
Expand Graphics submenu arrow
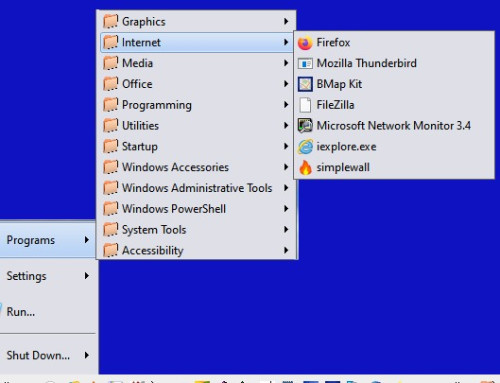click(x=286, y=21)
